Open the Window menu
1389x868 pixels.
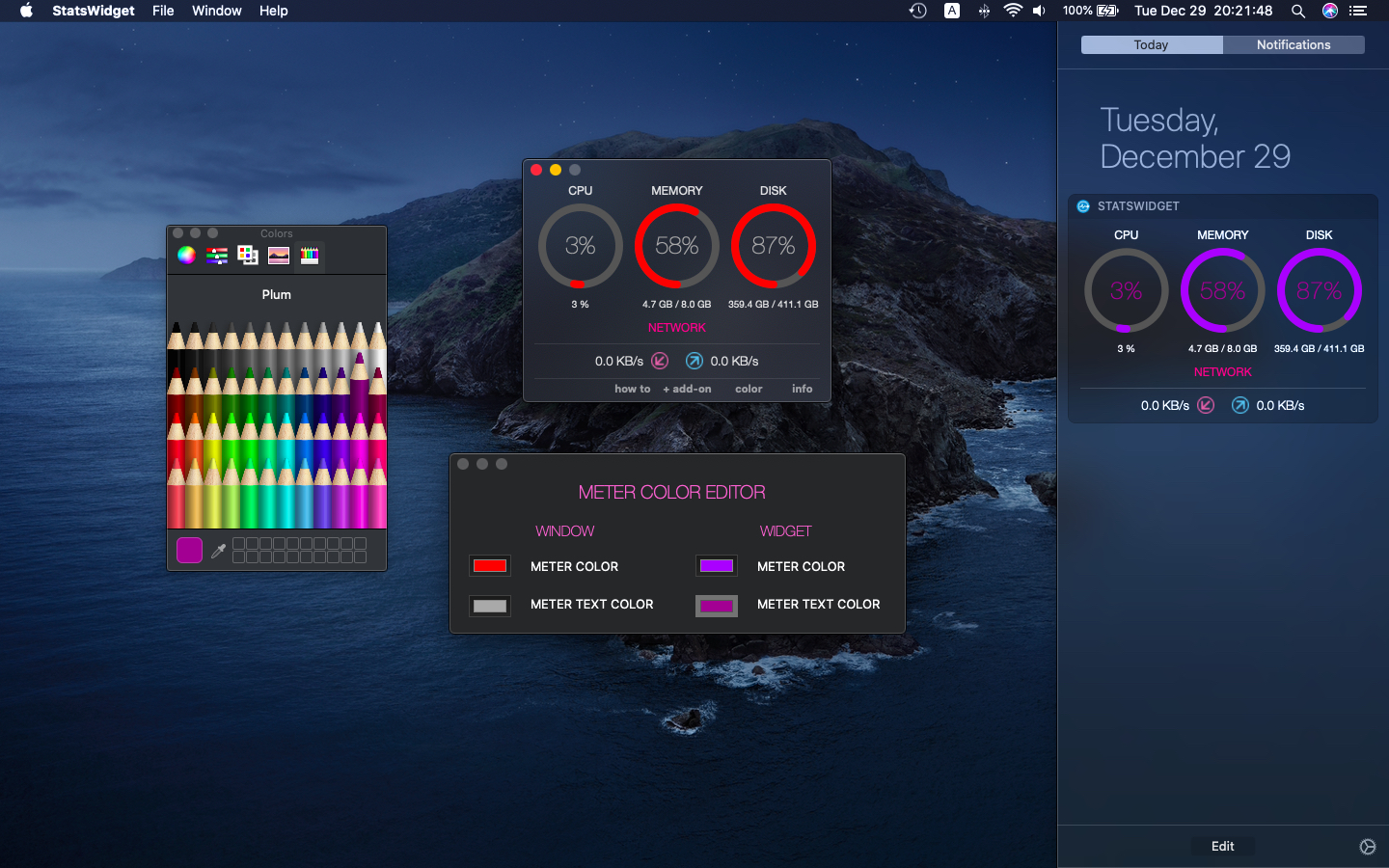pyautogui.click(x=216, y=11)
